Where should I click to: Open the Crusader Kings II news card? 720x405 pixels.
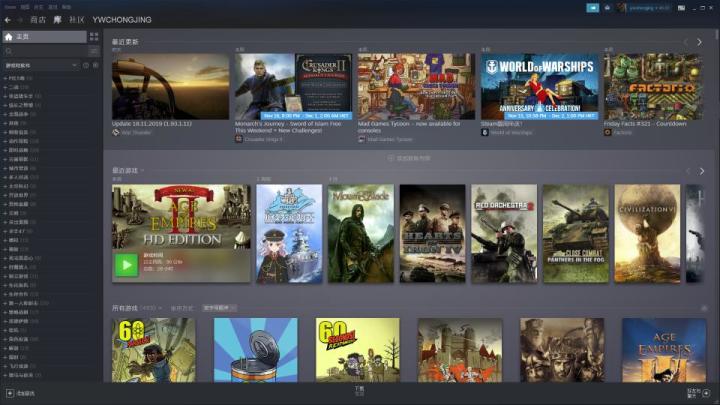coord(293,86)
